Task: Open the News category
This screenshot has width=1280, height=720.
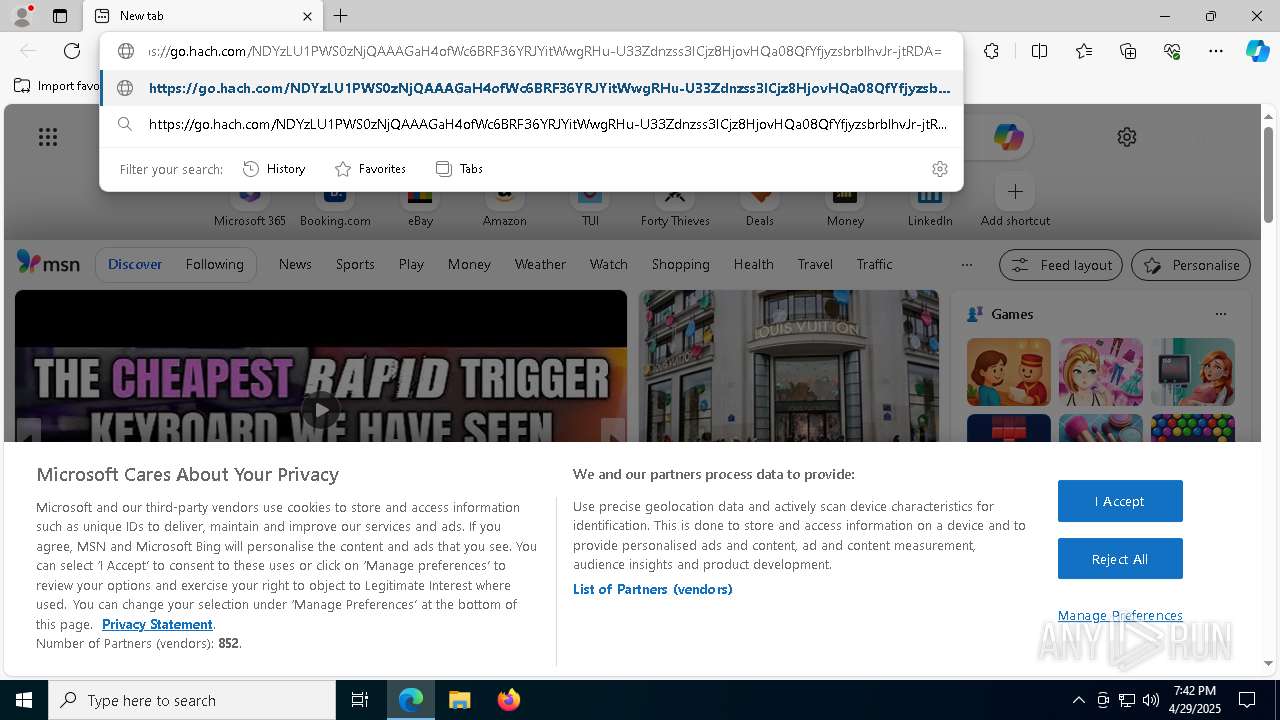Action: click(295, 264)
